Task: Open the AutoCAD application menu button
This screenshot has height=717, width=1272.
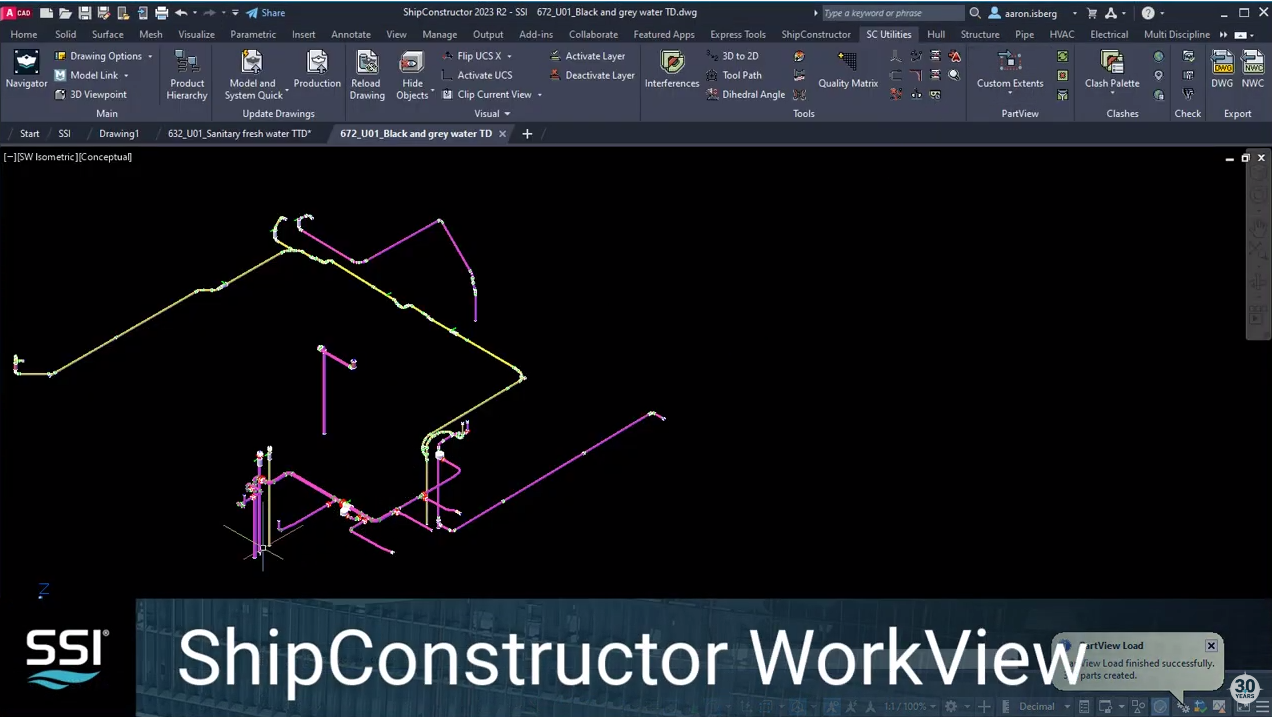Action: 18,13
